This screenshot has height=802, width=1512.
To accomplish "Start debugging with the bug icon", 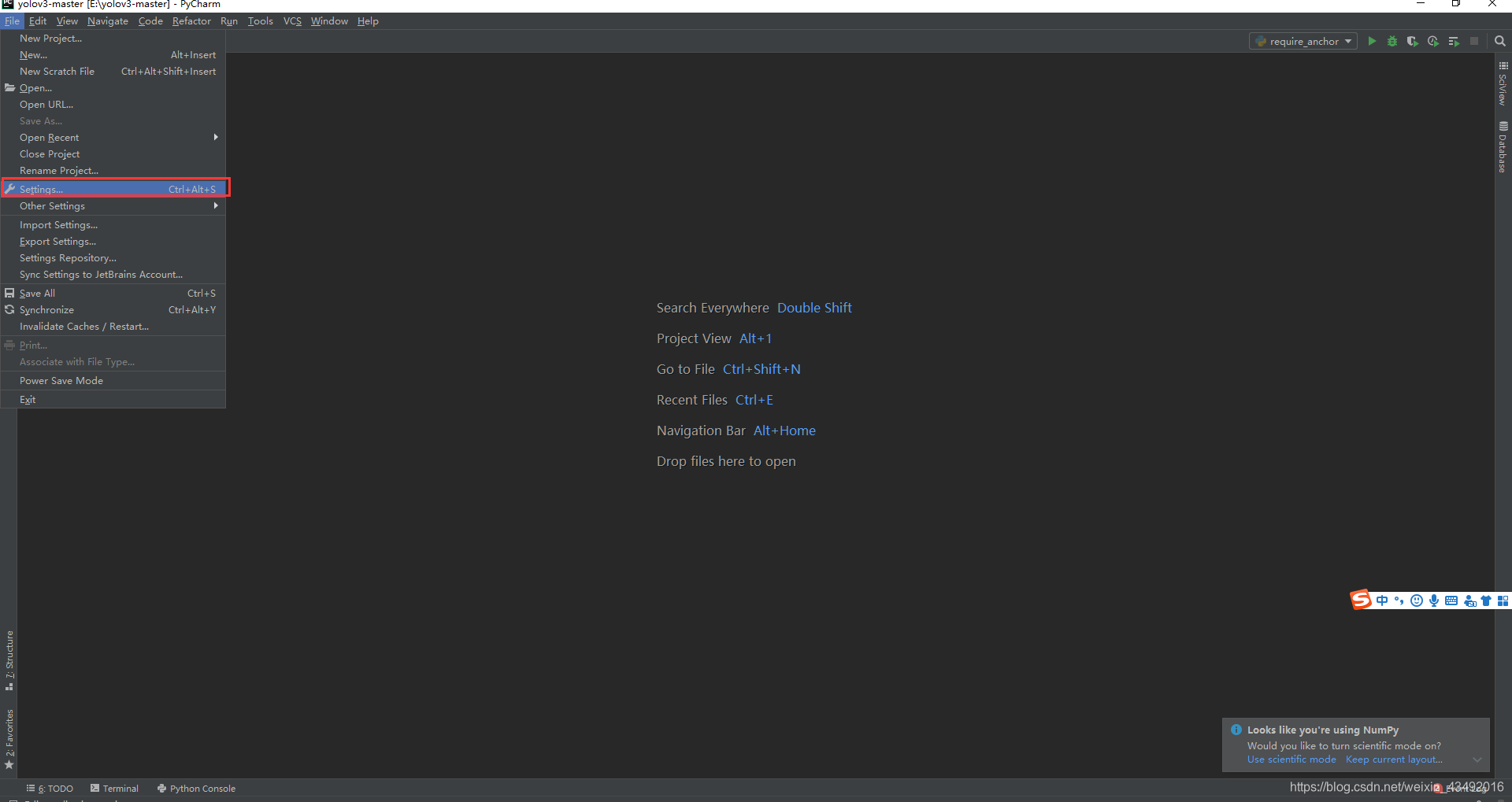I will 1392,41.
